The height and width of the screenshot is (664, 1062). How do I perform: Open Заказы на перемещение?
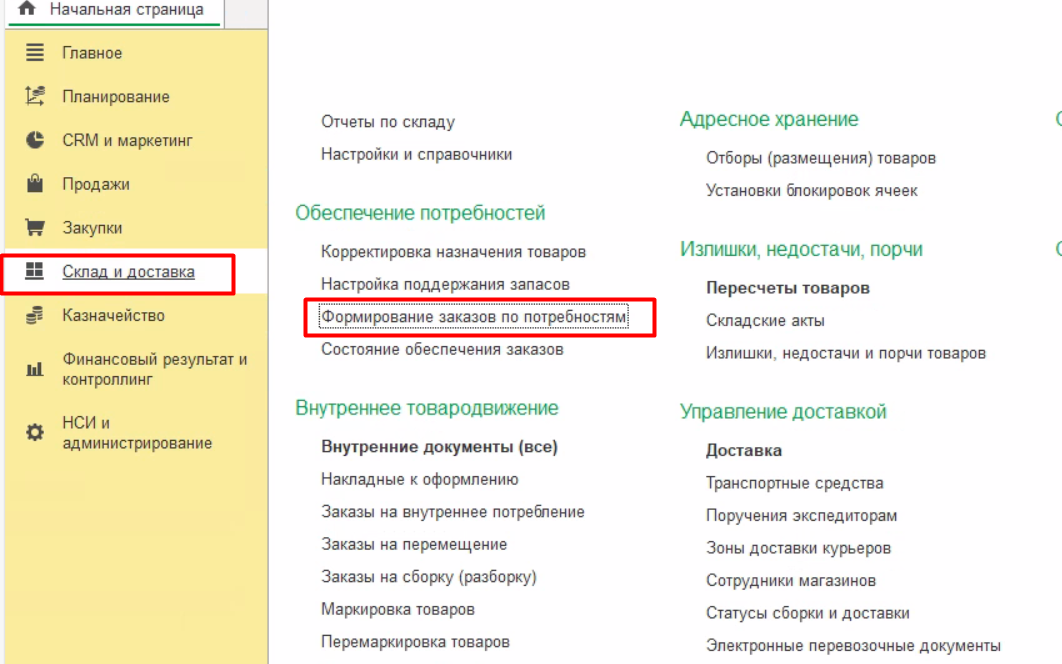point(414,544)
